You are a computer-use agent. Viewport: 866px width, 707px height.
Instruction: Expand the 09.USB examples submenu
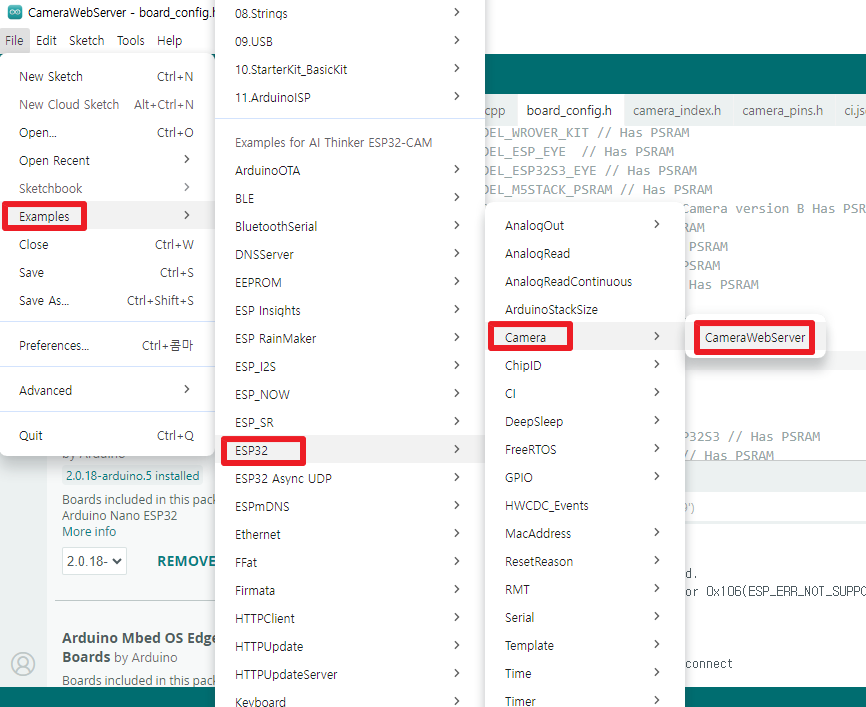[350, 41]
